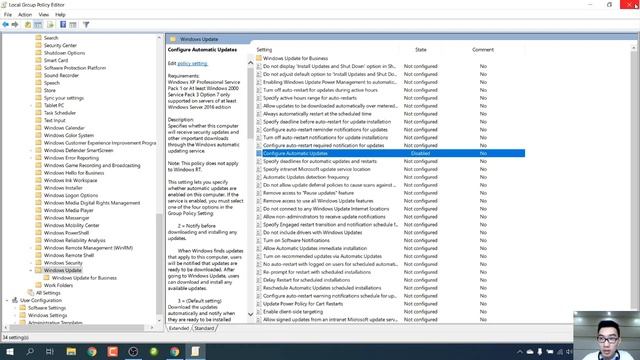Viewport: 640px width, 360px height.
Task: Select Delay Restart for scheduled installations
Action: (x=306, y=280)
